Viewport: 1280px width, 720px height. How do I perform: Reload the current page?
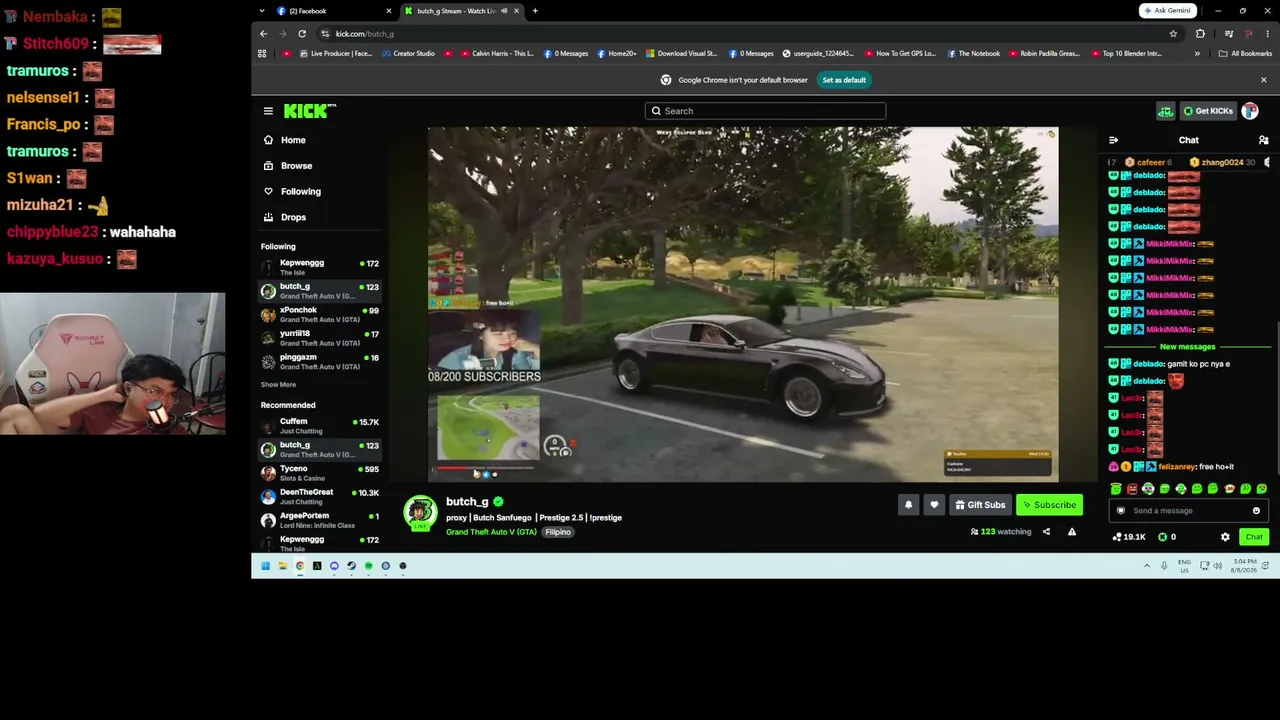click(302, 34)
